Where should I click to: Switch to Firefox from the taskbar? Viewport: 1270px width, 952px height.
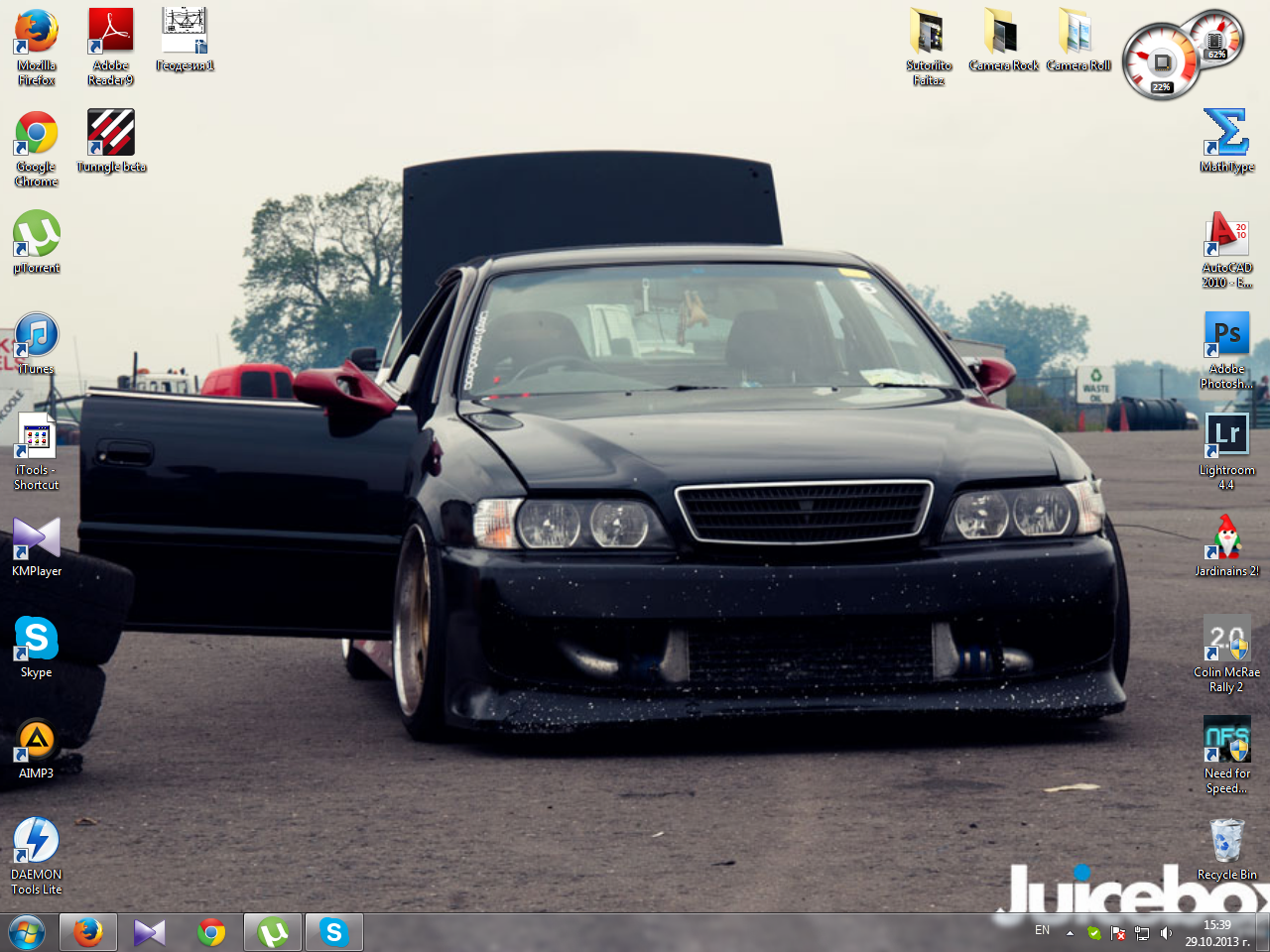(88, 932)
